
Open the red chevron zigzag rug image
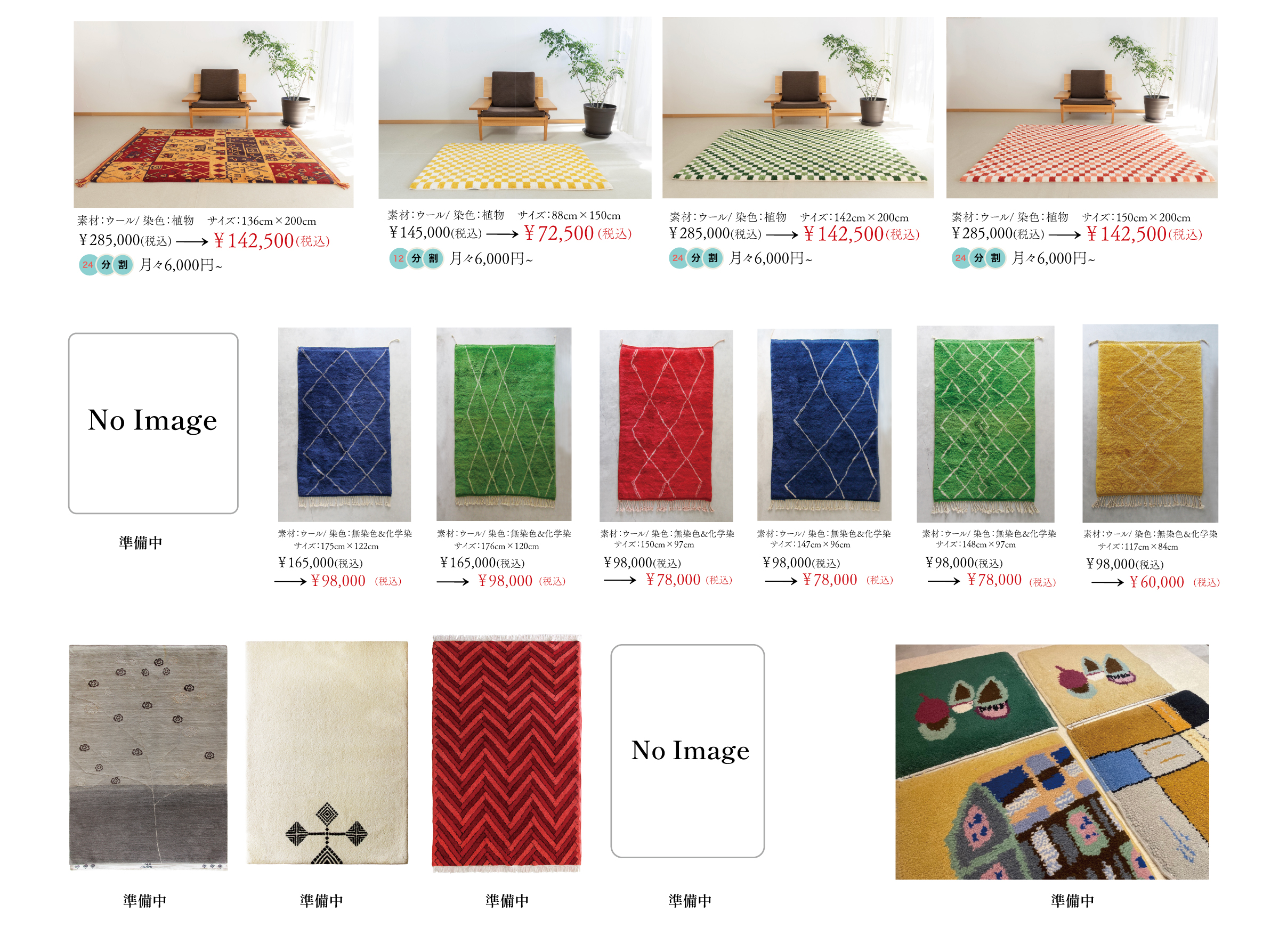(x=507, y=754)
